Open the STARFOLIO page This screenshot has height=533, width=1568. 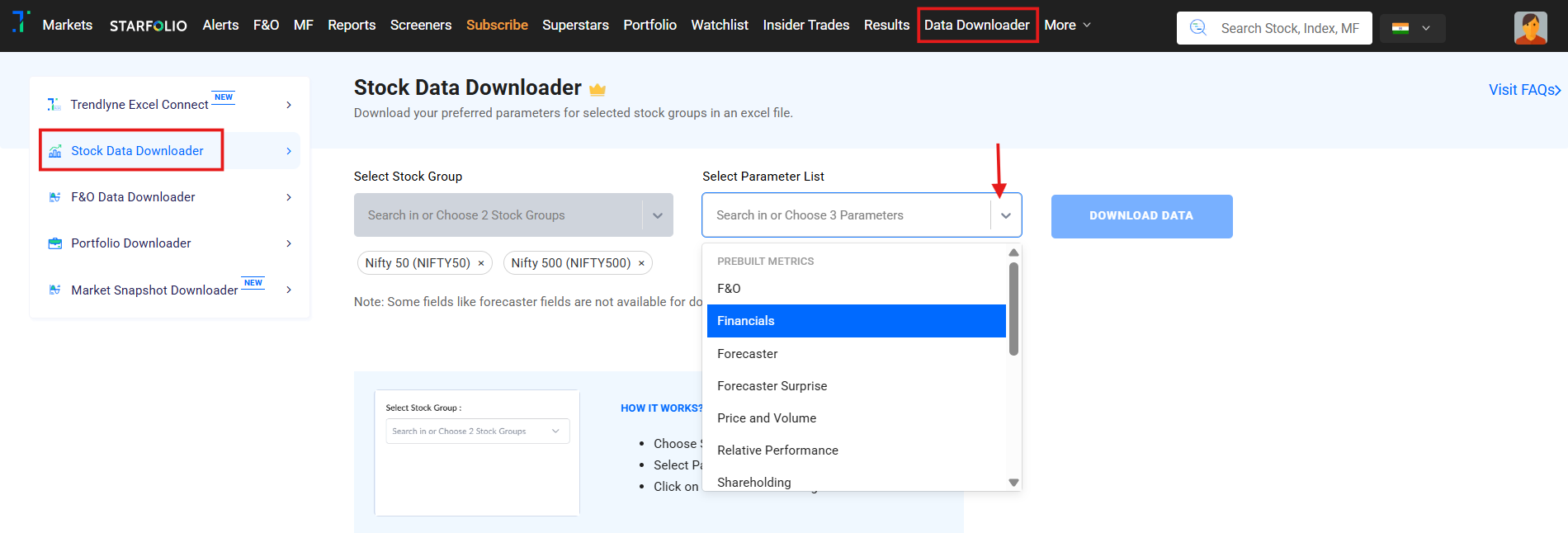[149, 26]
